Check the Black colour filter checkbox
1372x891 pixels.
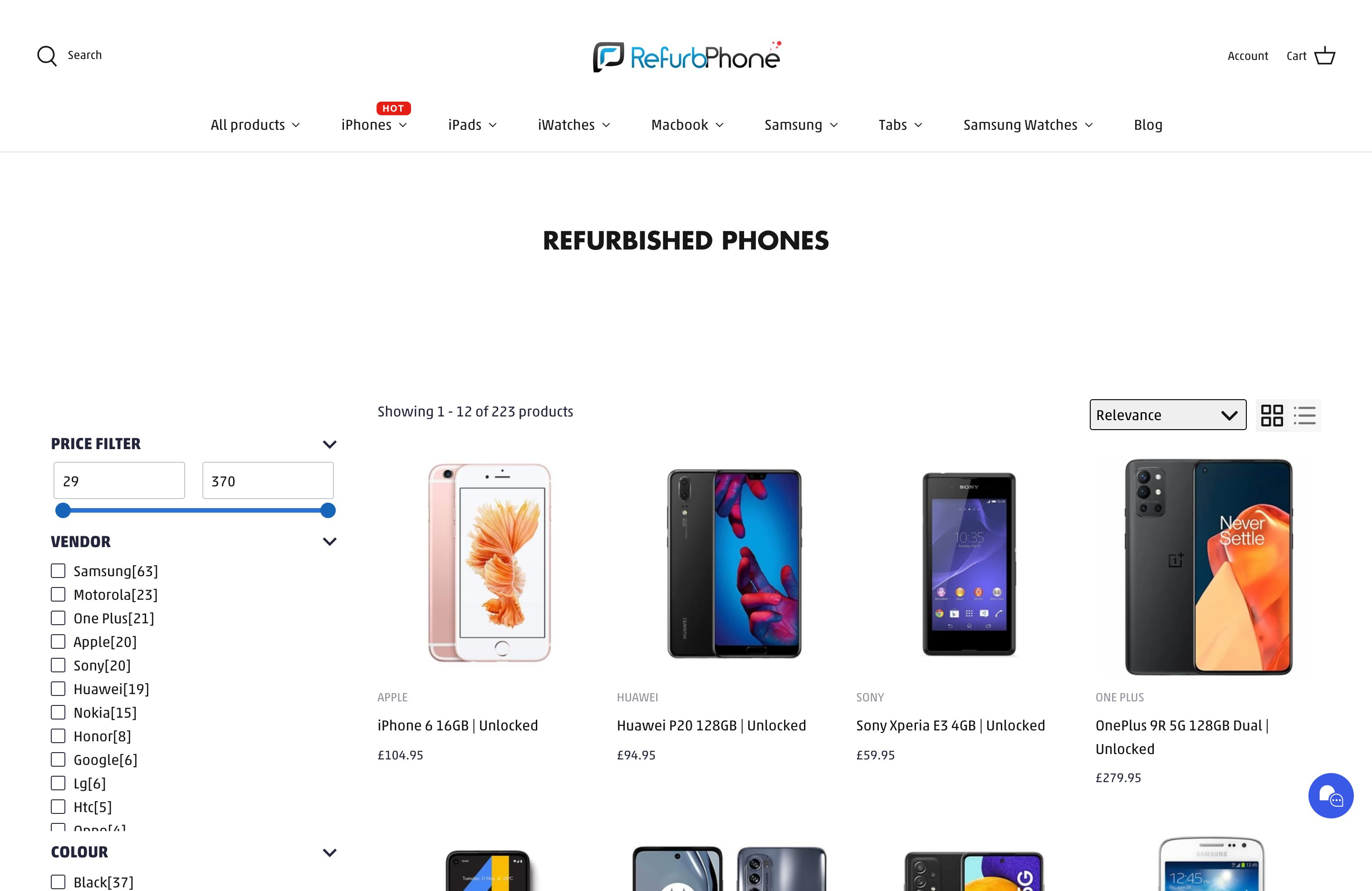pos(57,882)
